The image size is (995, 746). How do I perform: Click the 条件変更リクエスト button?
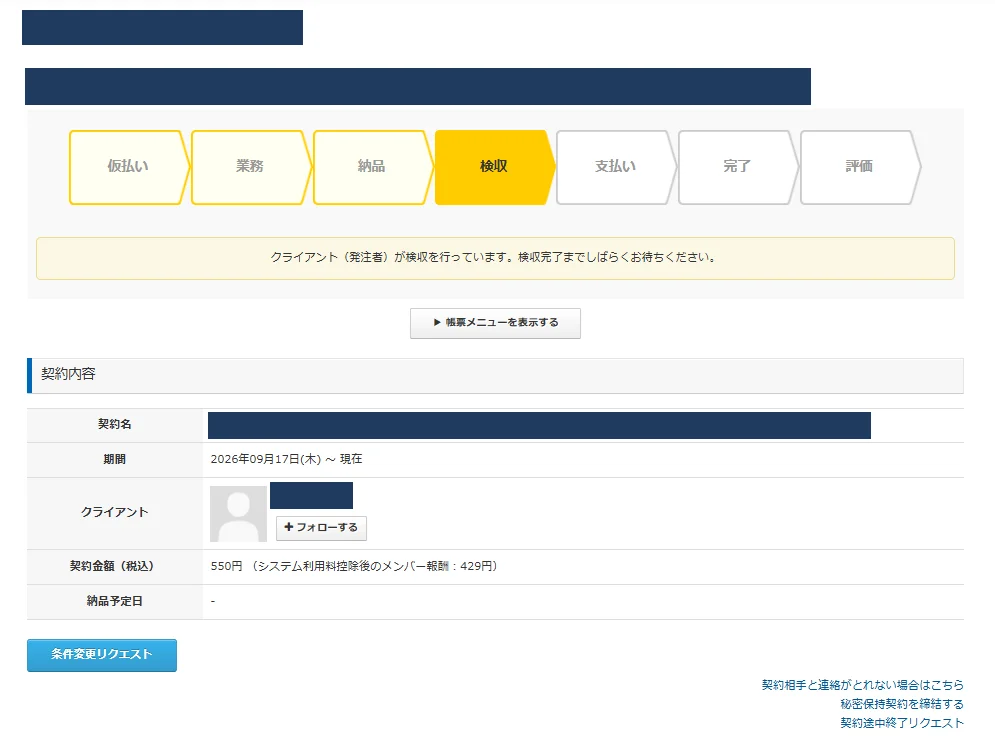pos(102,655)
